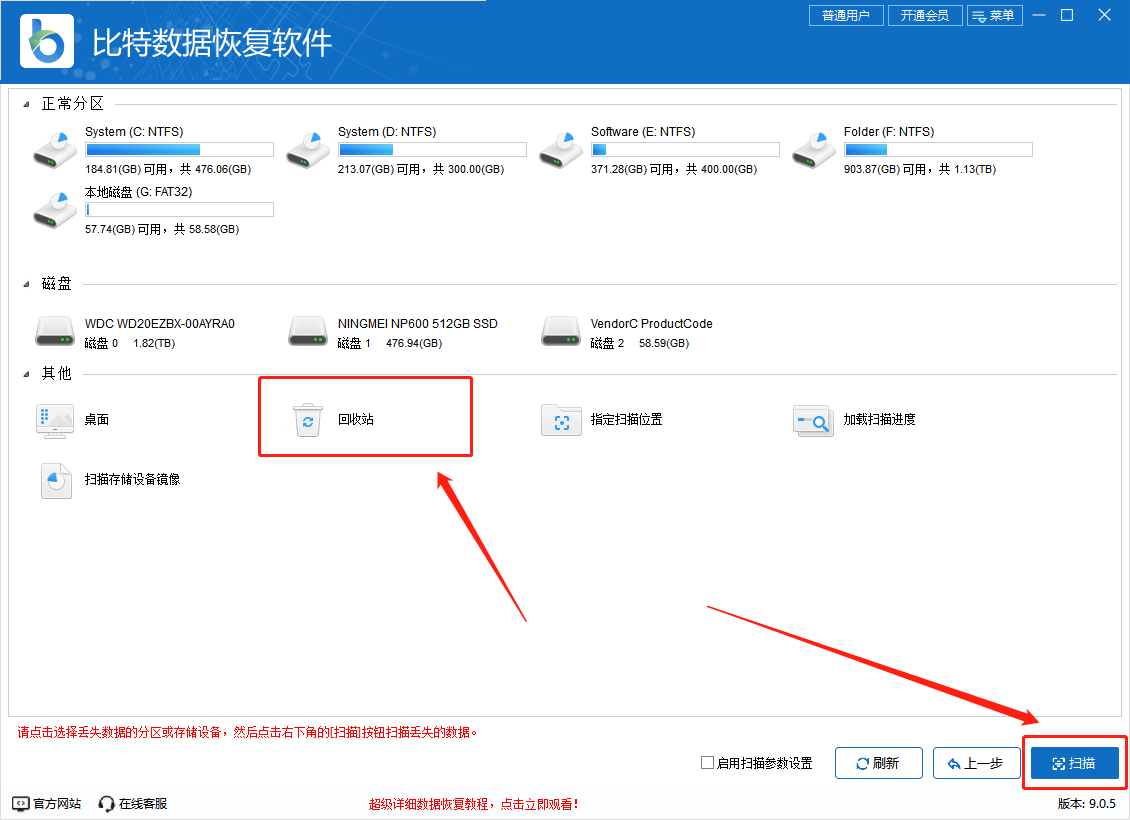Click the 开通会员 button
This screenshot has height=820, width=1130.
(x=924, y=15)
